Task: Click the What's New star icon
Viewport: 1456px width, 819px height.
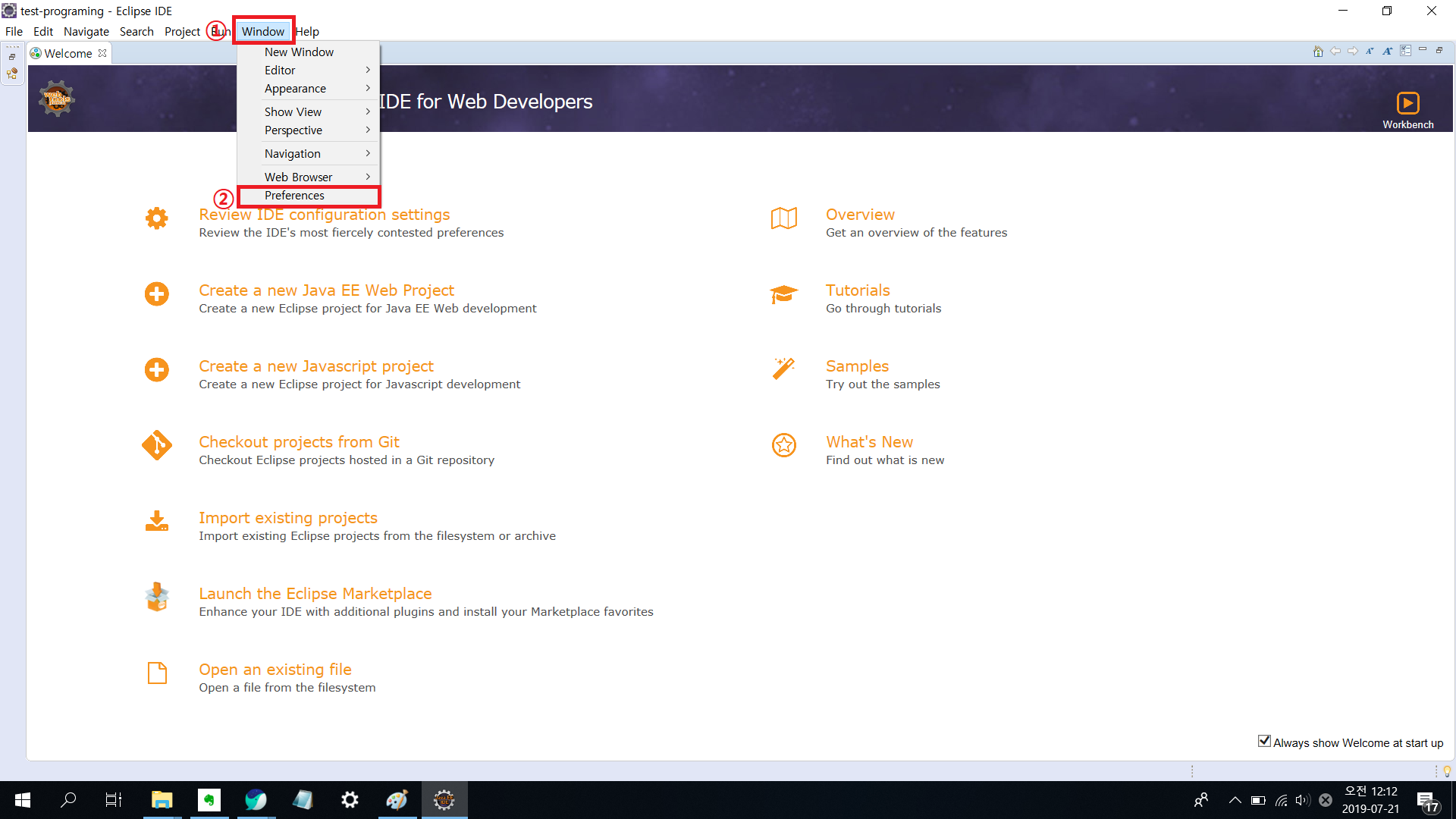Action: [784, 445]
